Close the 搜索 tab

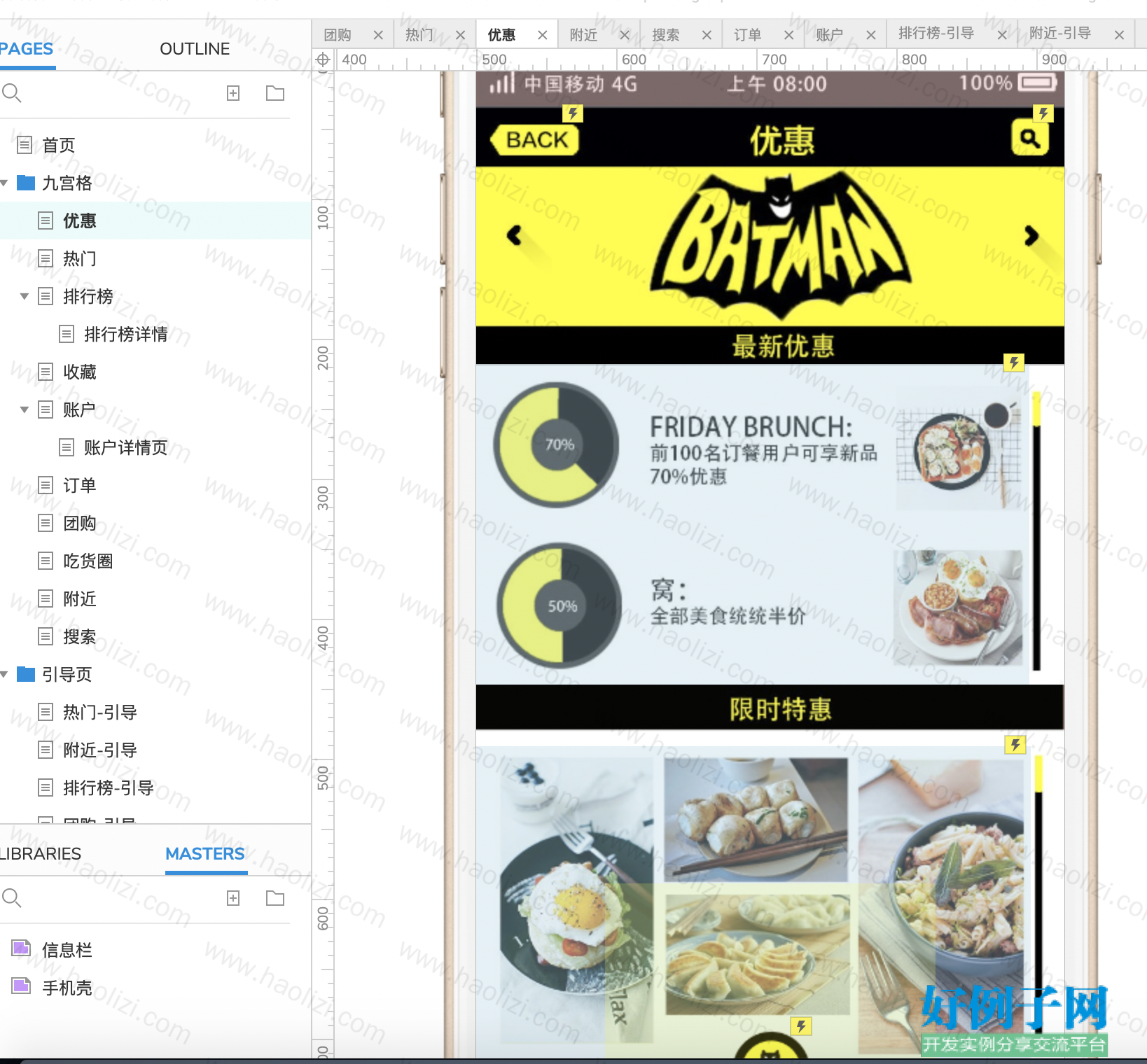[x=707, y=35]
